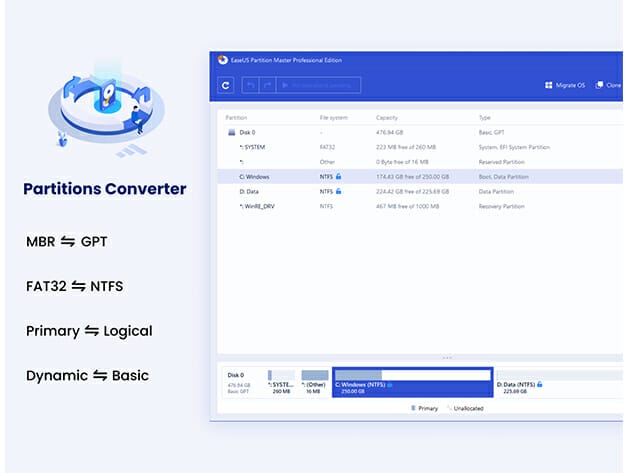Click the Capacity column header
The image size is (630, 473).
387,118
